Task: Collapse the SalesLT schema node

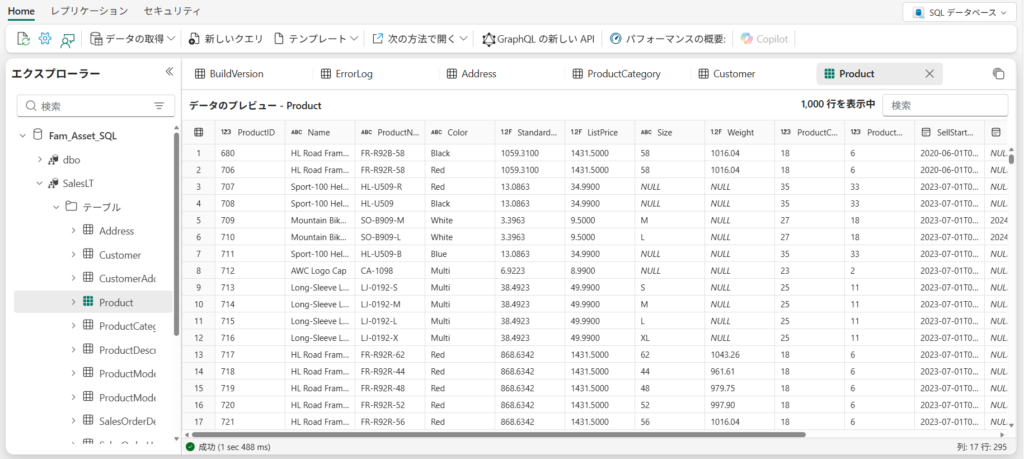Action: [x=40, y=183]
